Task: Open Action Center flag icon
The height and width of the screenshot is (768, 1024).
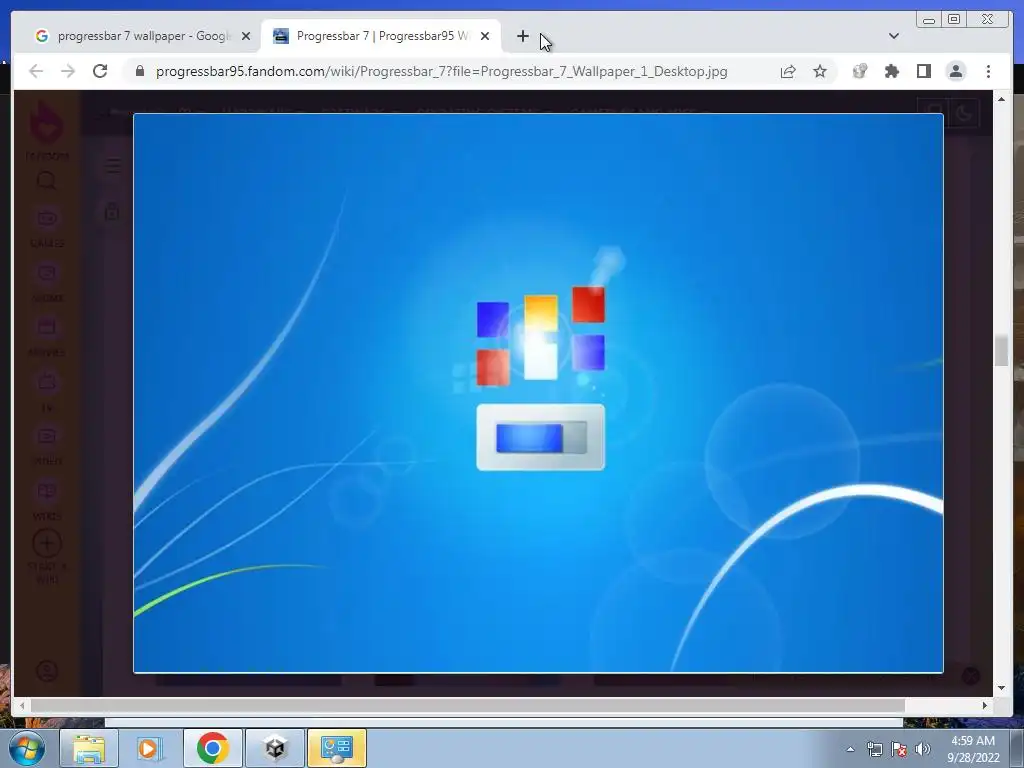Action: click(x=899, y=749)
